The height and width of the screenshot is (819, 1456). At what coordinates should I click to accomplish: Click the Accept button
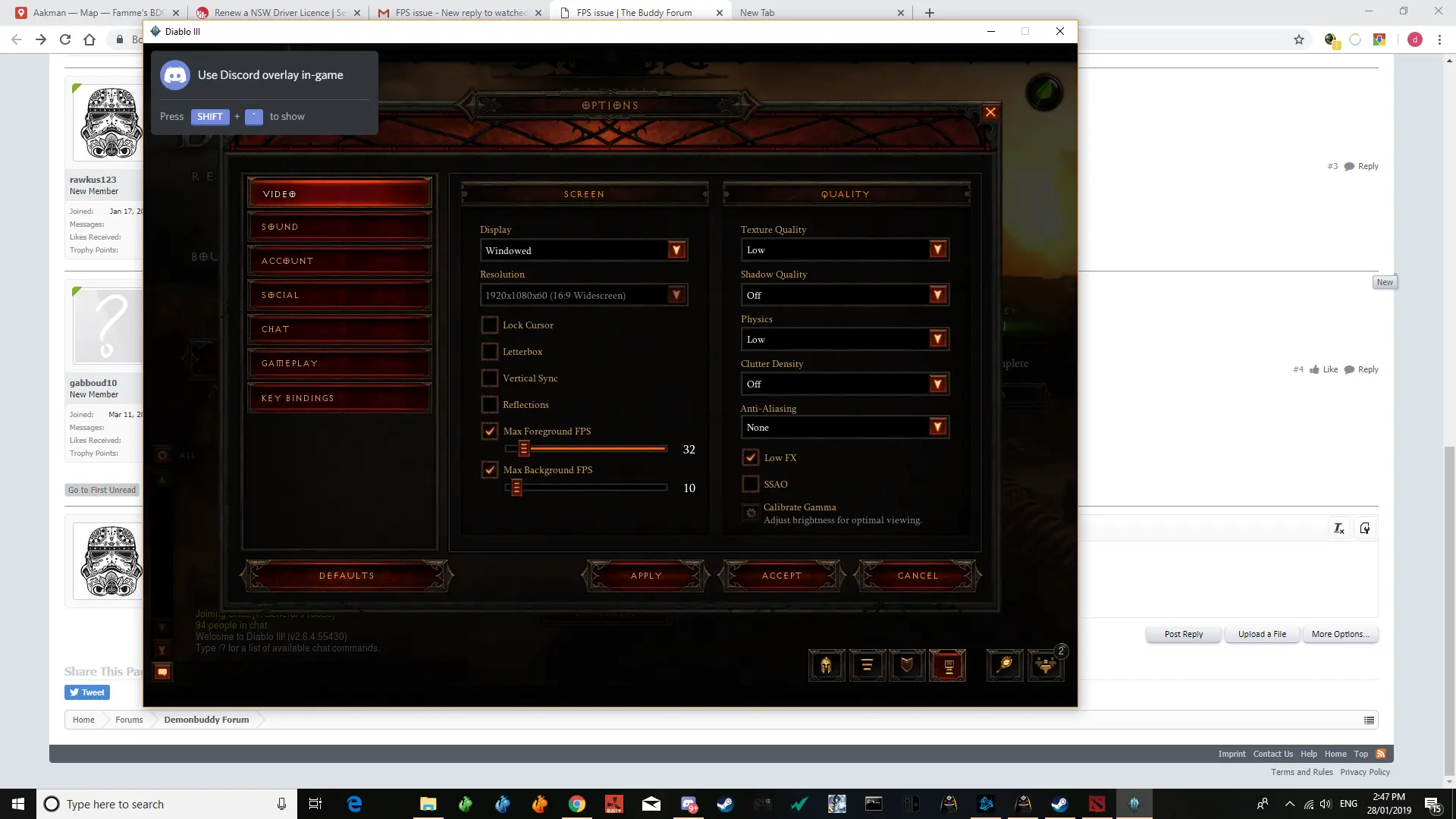pyautogui.click(x=782, y=576)
